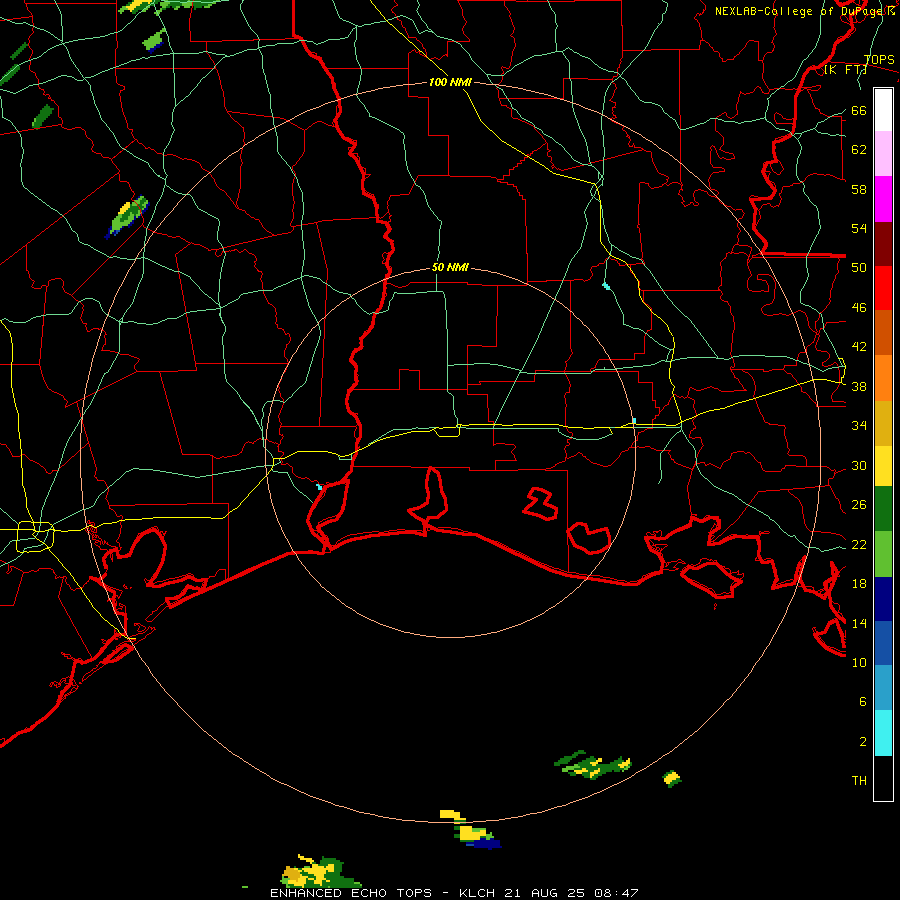The width and height of the screenshot is (900, 900).
Task: Click the green-yellow elongated echo offshore southeast
Action: tap(592, 764)
